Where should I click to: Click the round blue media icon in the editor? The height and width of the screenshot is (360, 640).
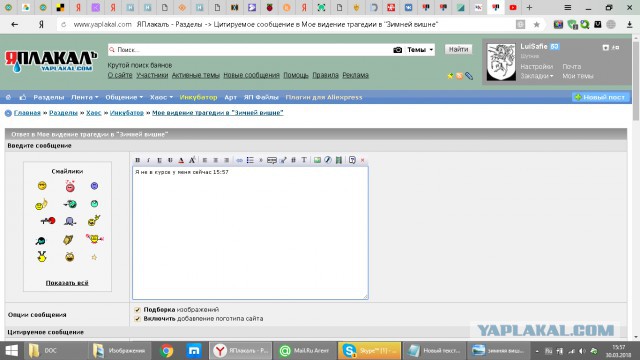(x=328, y=160)
